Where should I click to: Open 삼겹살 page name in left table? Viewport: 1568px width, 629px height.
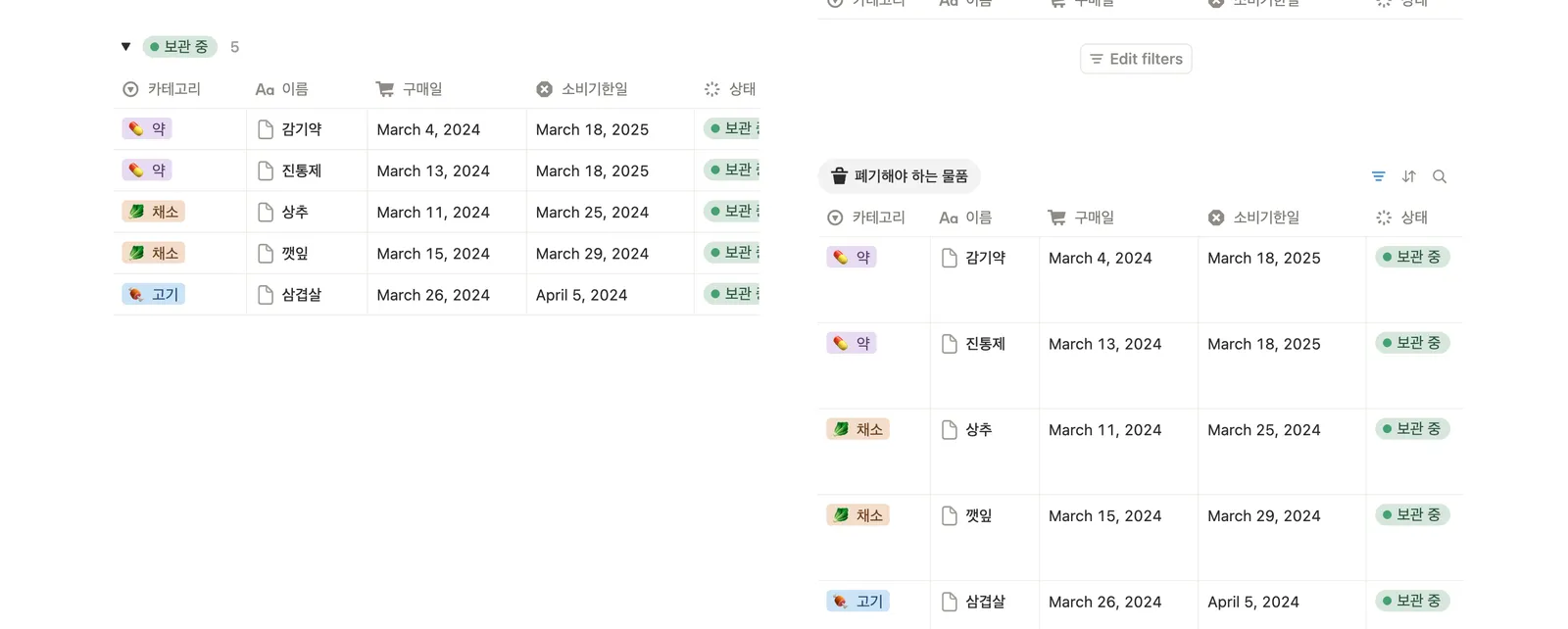[302, 294]
